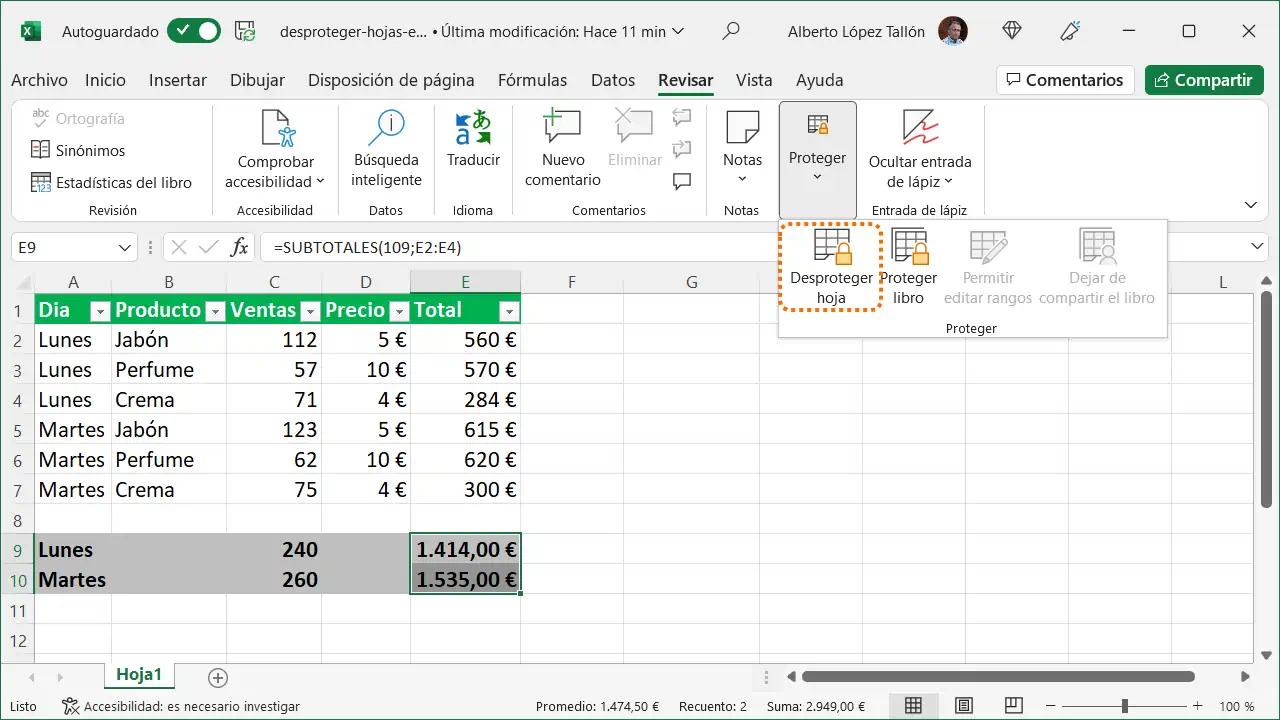Click Desproteger hoja icon
Screen dimensions: 1280x720
coord(831,248)
